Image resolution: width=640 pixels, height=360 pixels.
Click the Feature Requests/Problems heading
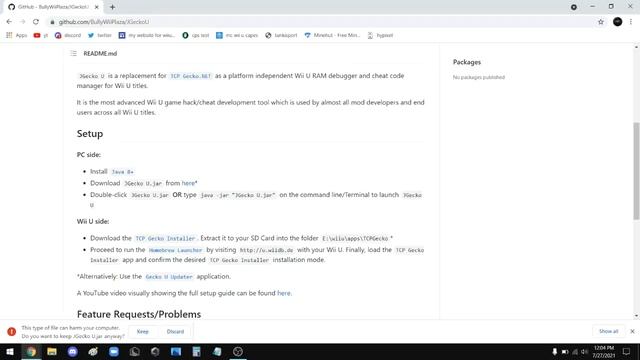(x=139, y=314)
